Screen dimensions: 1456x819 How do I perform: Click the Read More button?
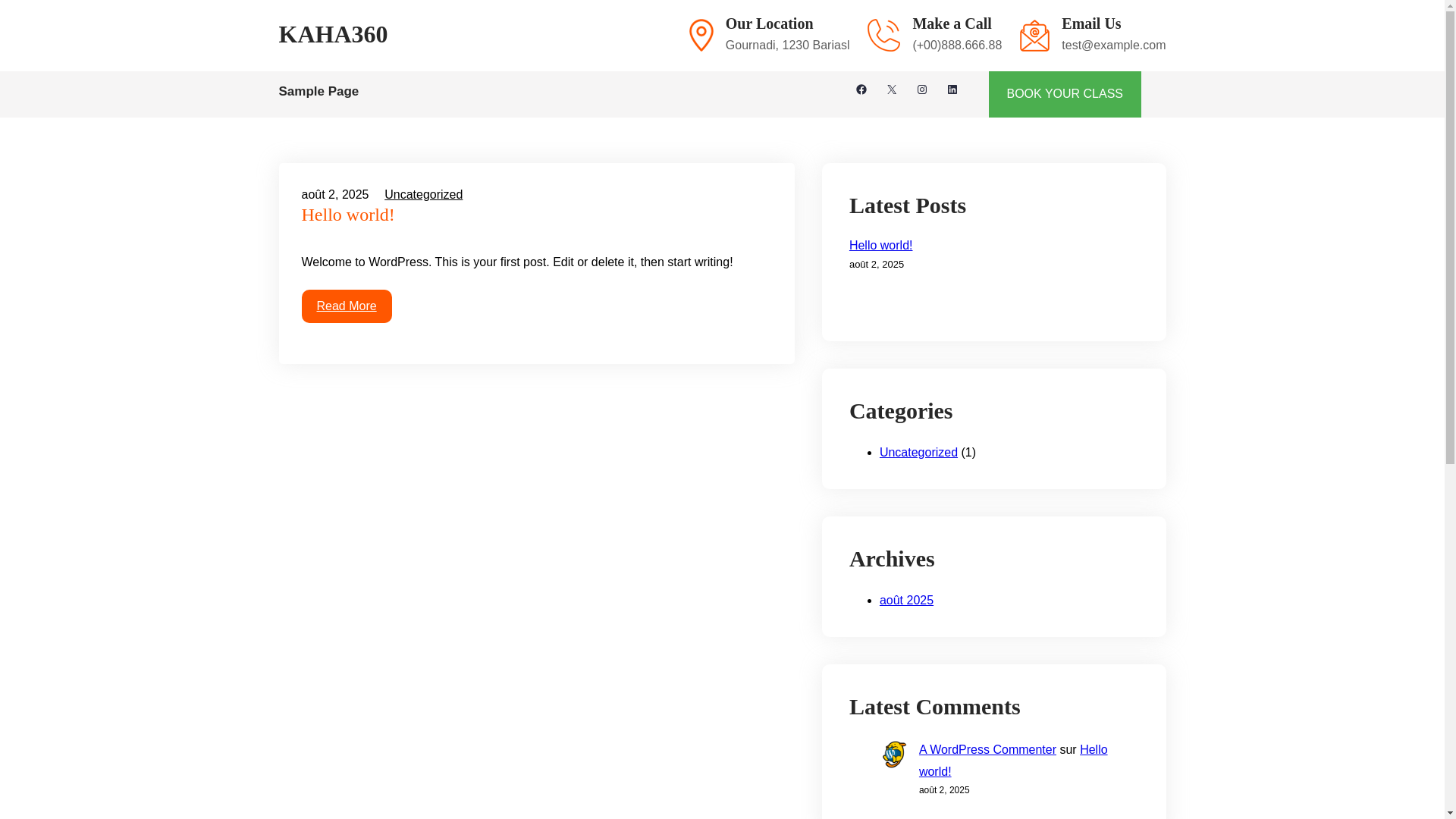[347, 306]
